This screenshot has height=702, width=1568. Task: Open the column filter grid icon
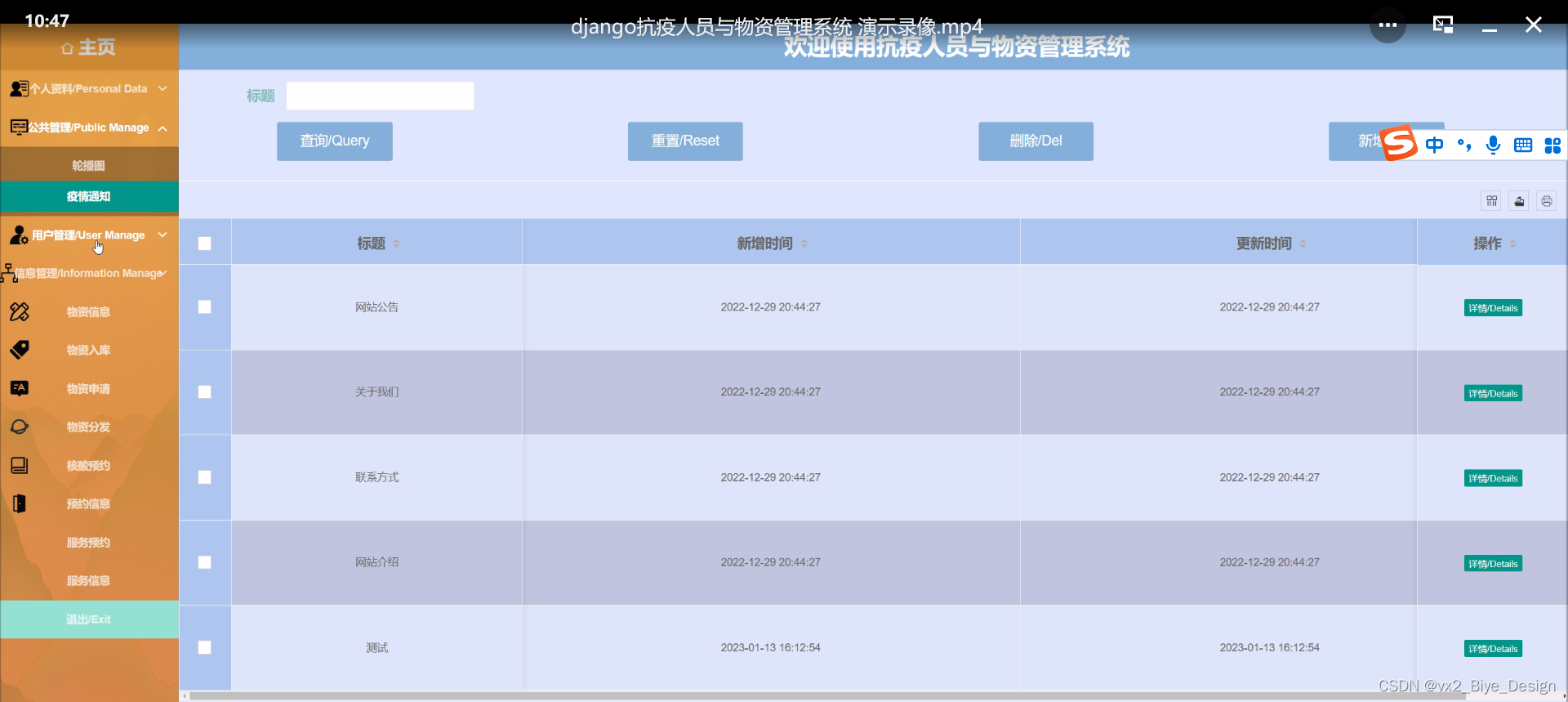coord(1492,201)
